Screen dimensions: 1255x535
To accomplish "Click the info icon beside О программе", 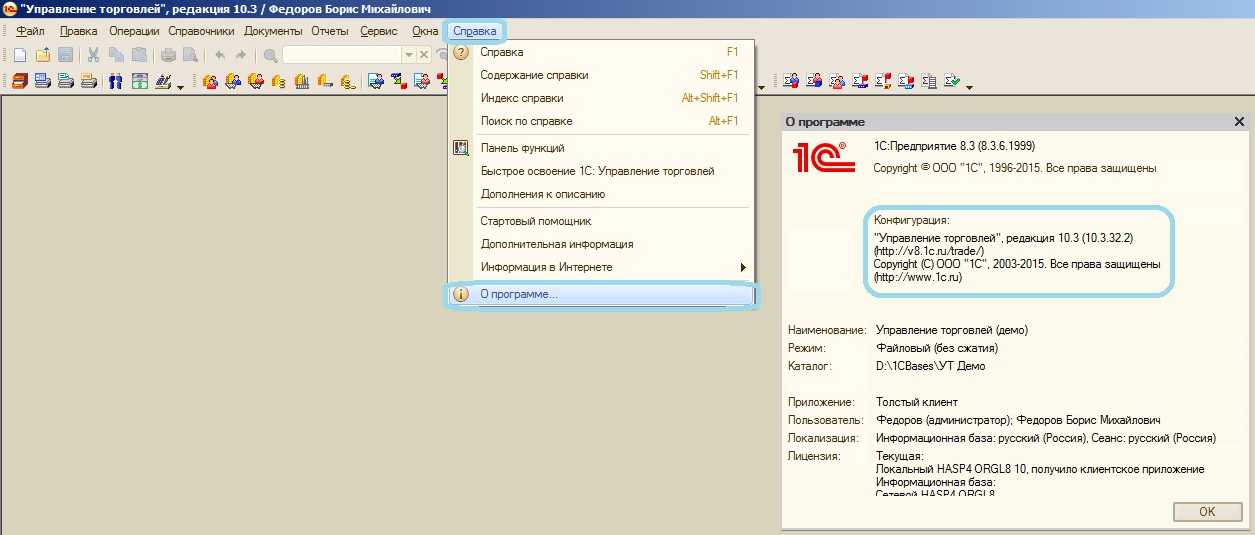I will pyautogui.click(x=461, y=294).
